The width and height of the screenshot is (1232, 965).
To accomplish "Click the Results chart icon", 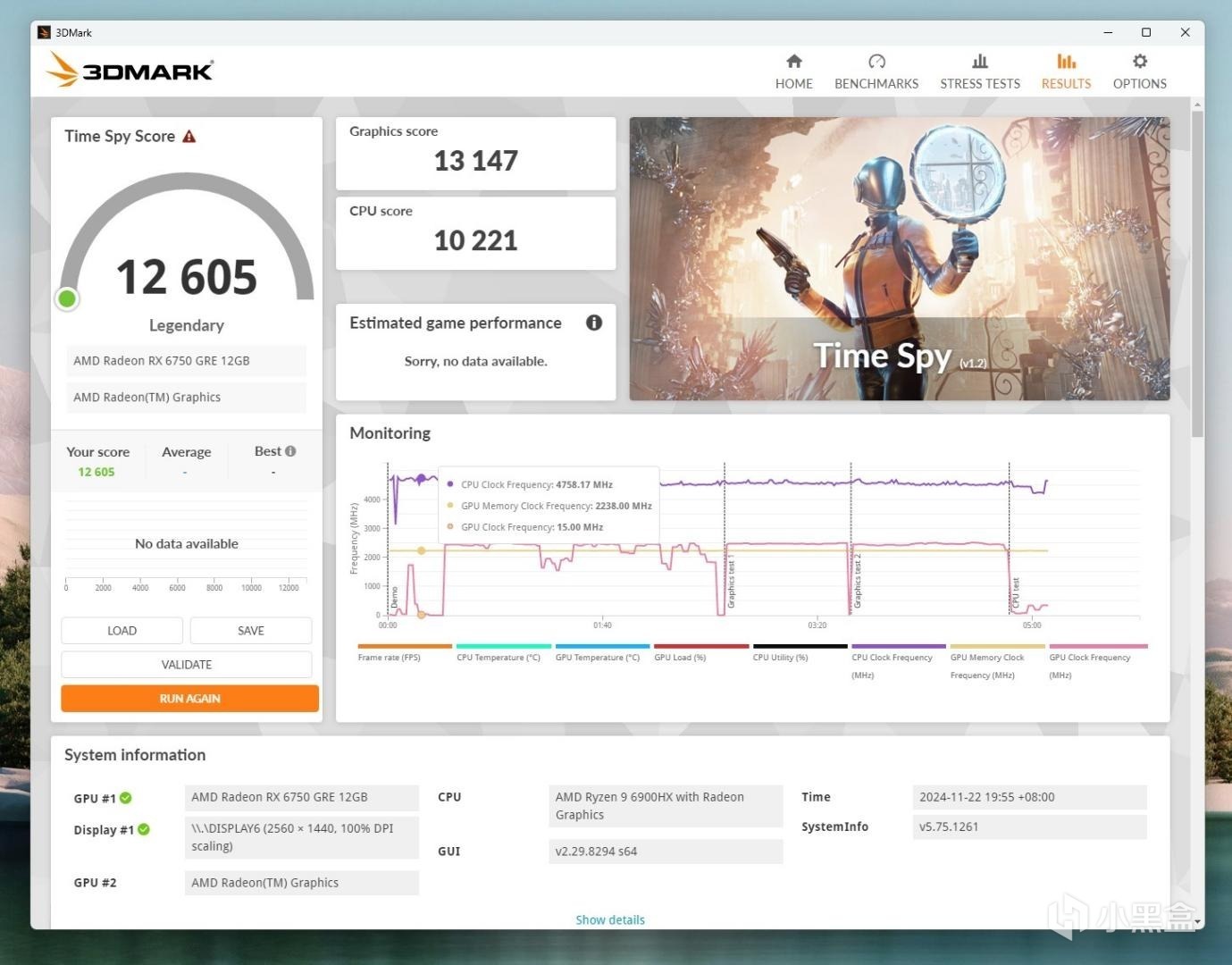I will tap(1066, 61).
